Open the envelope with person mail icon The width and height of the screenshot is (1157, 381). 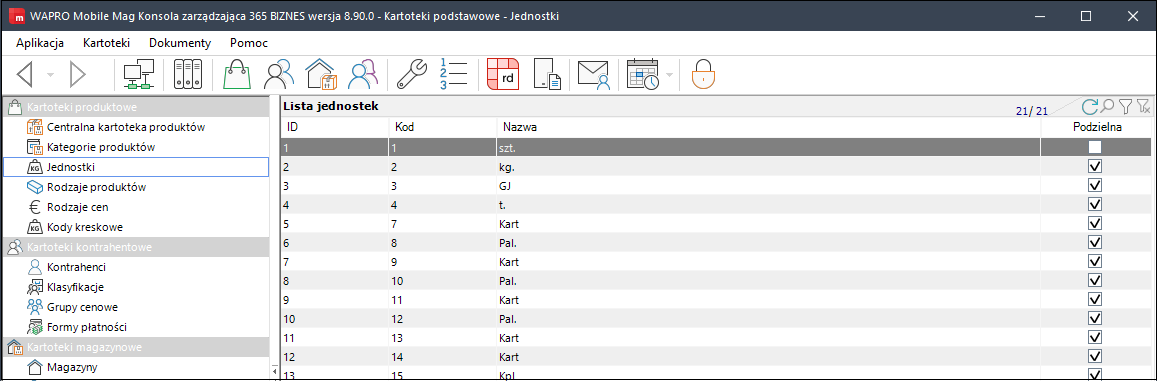point(594,75)
